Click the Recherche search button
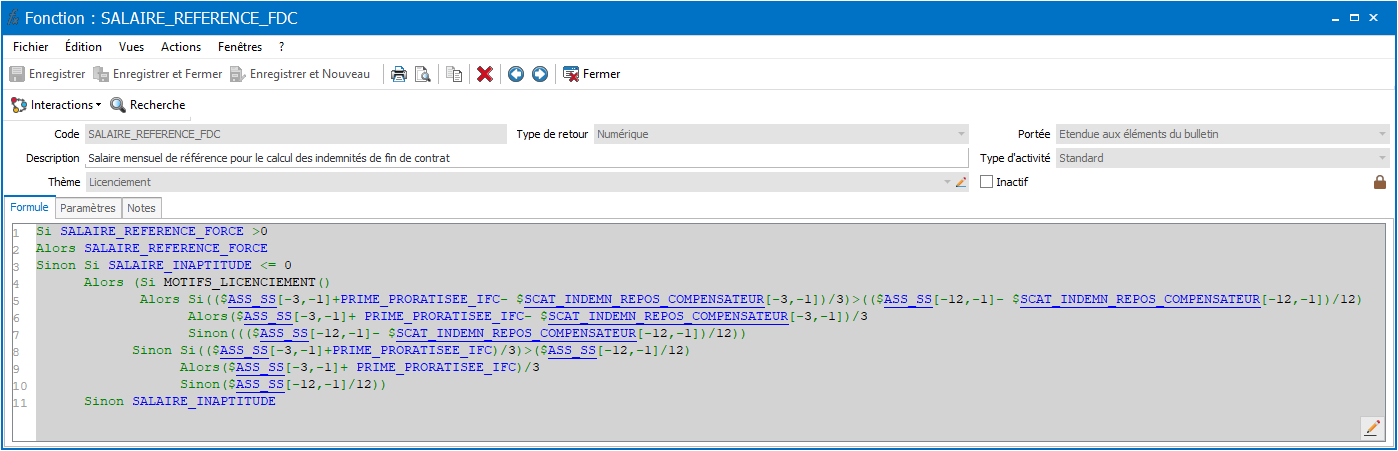The height and width of the screenshot is (451, 1398). click(x=148, y=105)
